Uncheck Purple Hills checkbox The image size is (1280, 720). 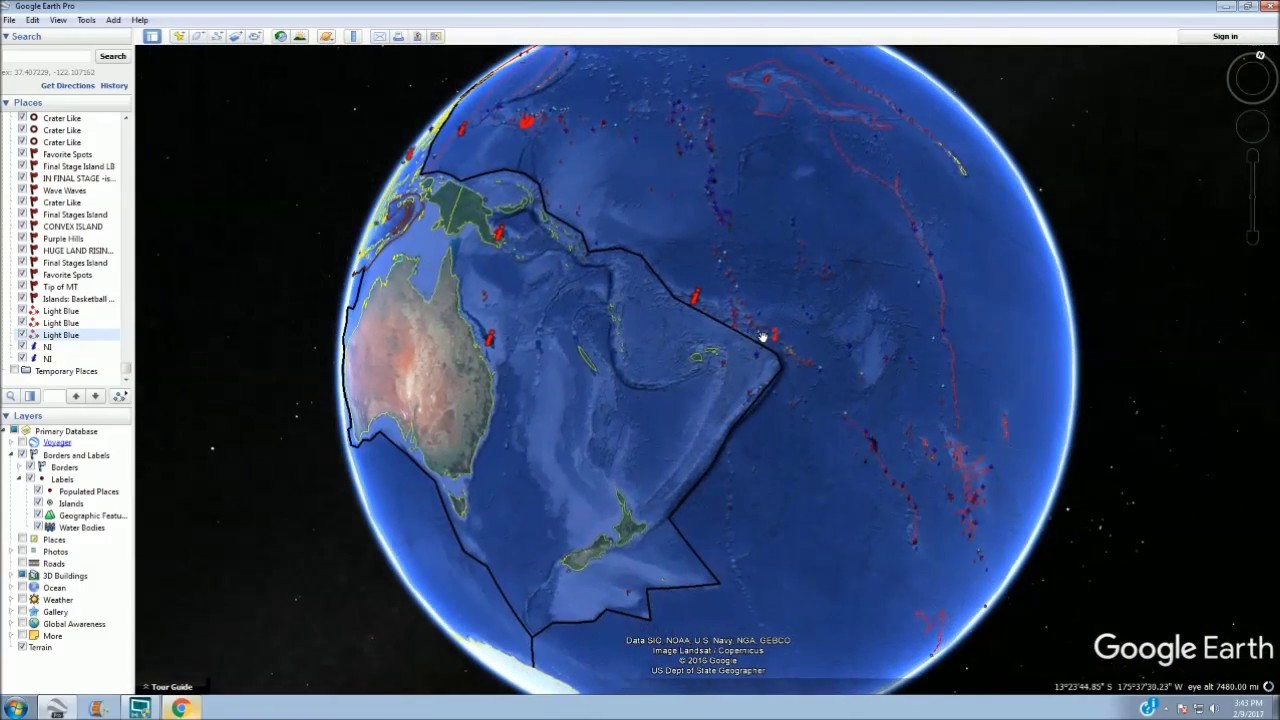[22, 238]
